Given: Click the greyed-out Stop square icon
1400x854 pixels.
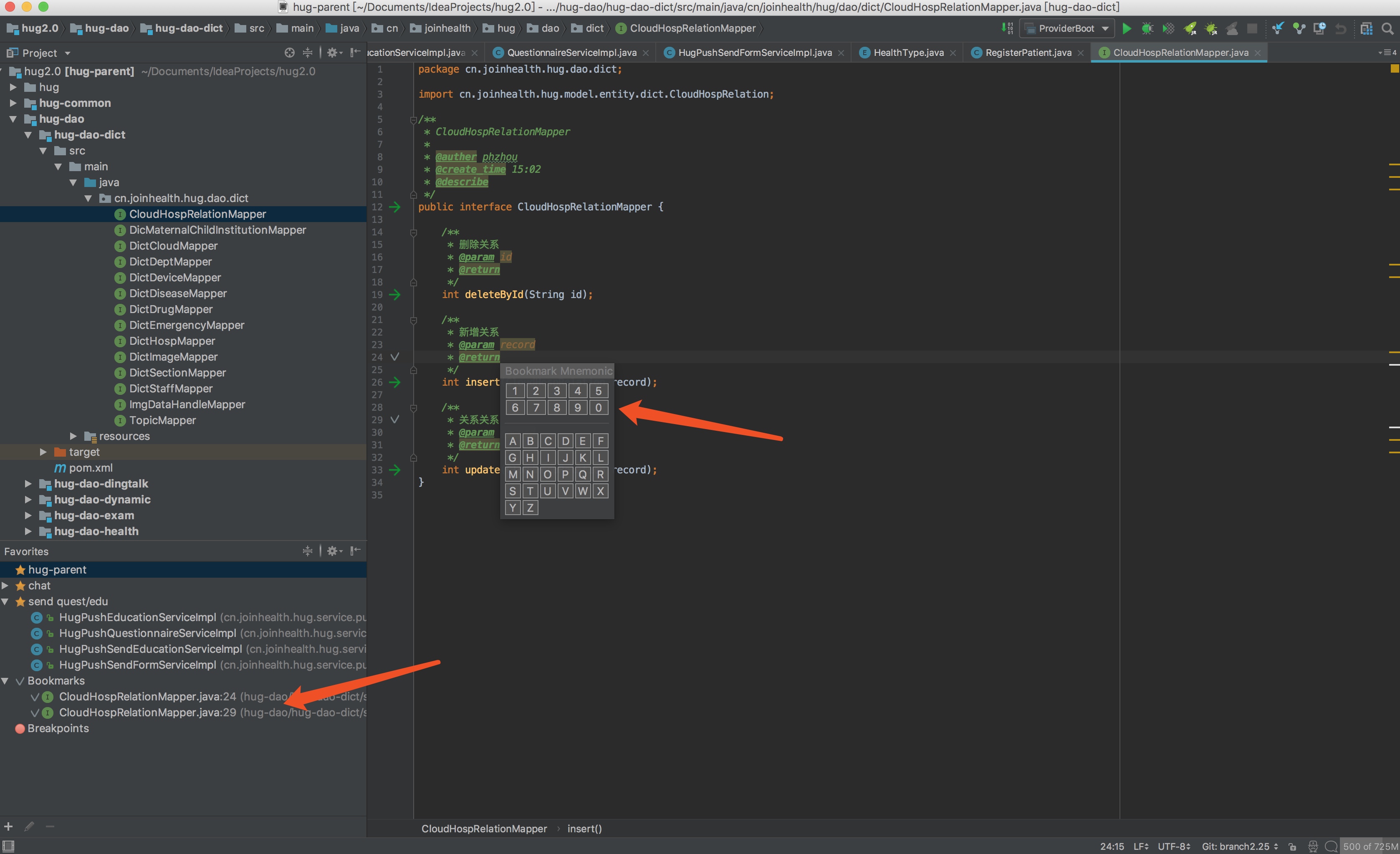Looking at the screenshot, I should pyautogui.click(x=1252, y=28).
